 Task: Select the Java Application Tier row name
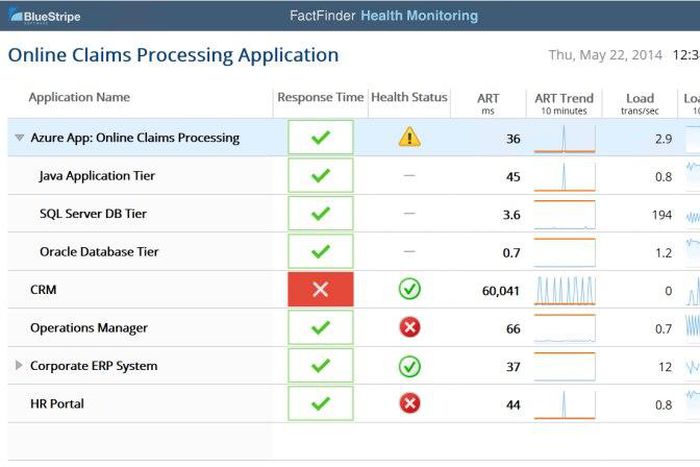[x=97, y=175]
